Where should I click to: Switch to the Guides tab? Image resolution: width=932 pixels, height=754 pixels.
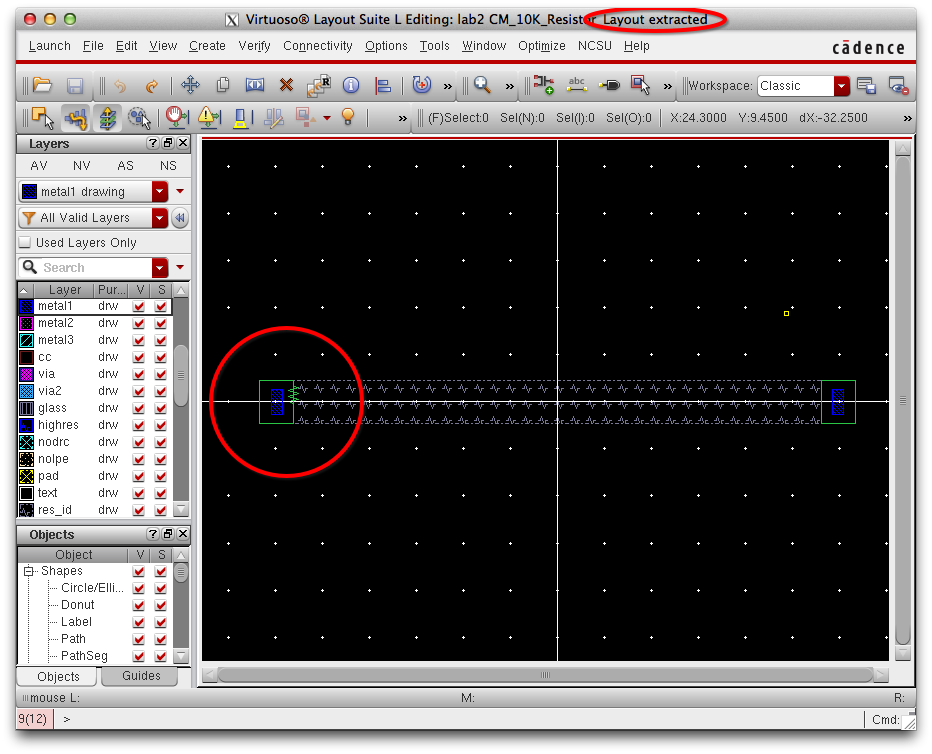click(141, 676)
